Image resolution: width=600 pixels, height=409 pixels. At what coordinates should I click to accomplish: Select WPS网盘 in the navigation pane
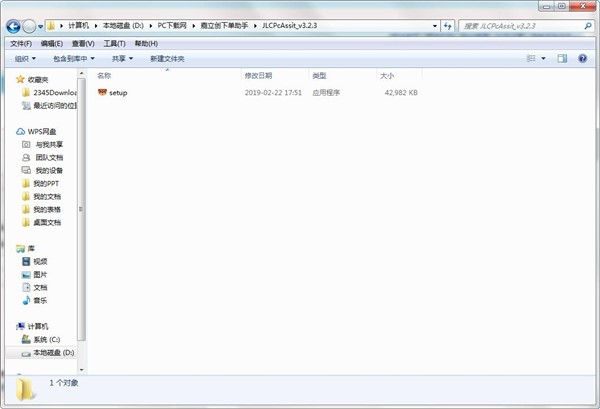click(x=37, y=132)
